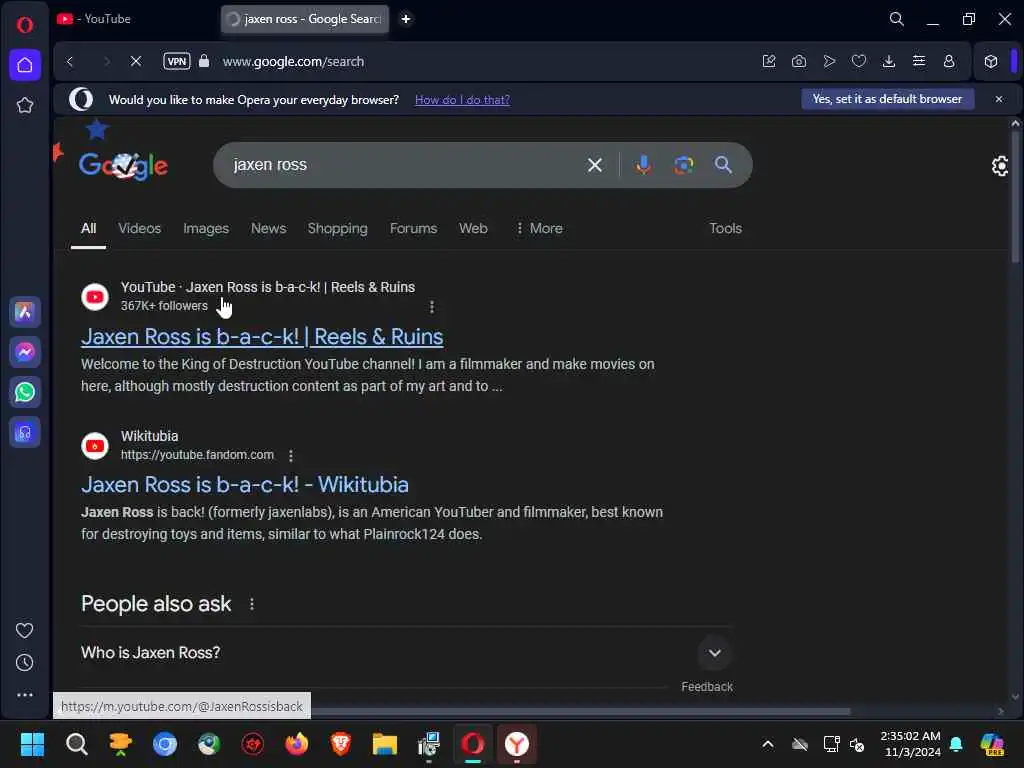This screenshot has width=1024, height=768.
Task: Open Google quick settings gear
Action: tap(999, 166)
